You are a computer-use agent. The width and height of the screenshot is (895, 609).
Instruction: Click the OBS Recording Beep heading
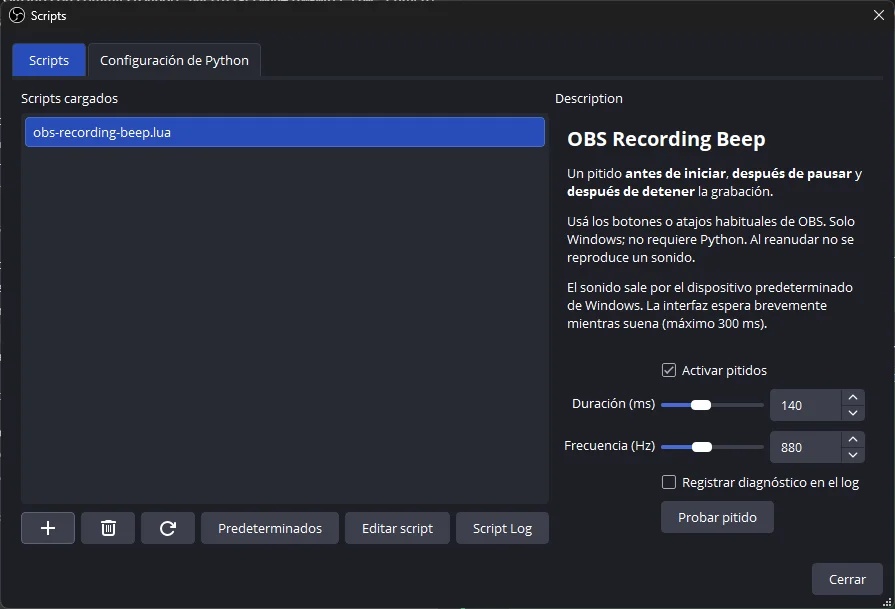(x=666, y=139)
